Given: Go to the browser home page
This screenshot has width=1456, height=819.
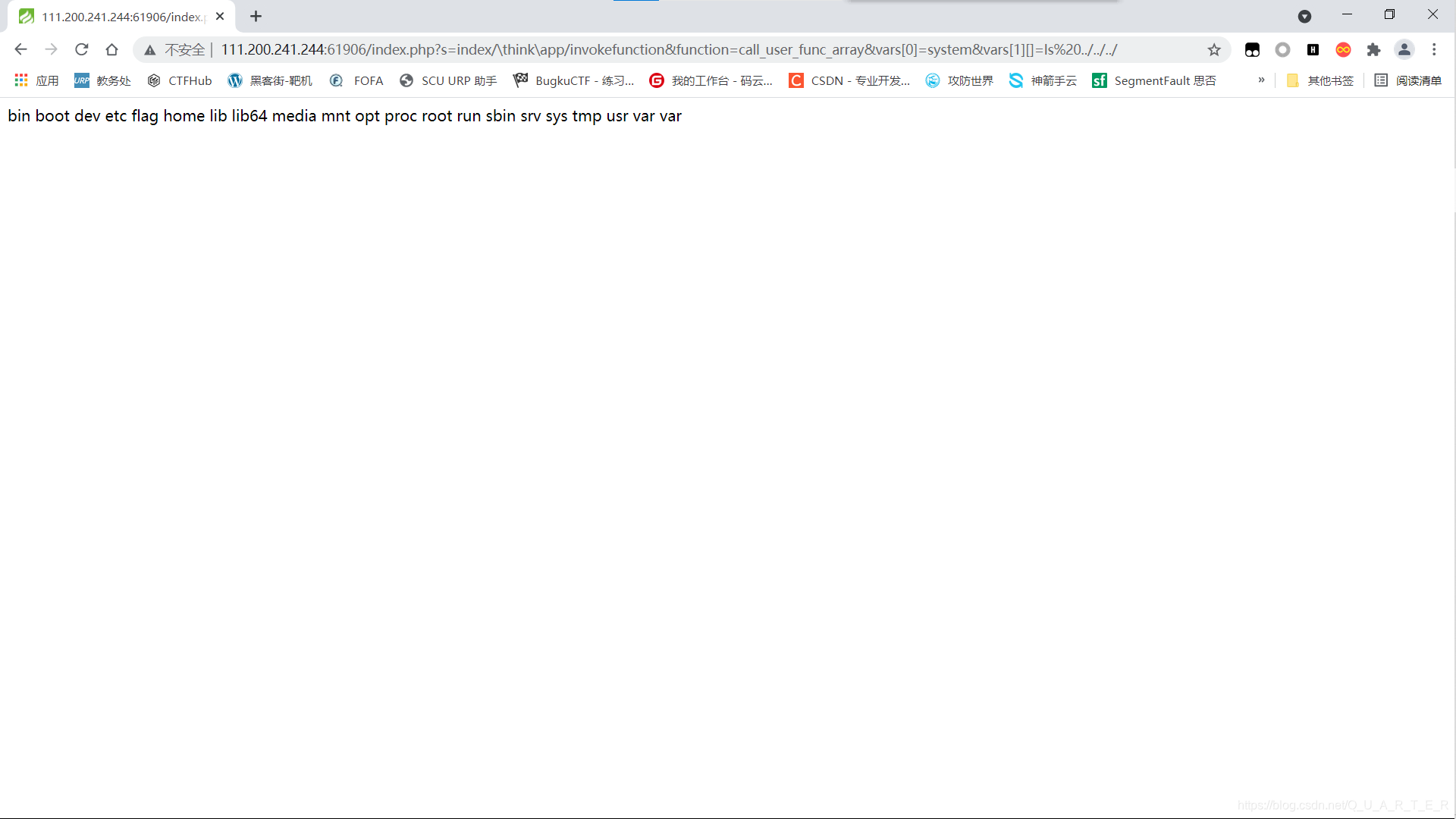Looking at the screenshot, I should pyautogui.click(x=111, y=49).
